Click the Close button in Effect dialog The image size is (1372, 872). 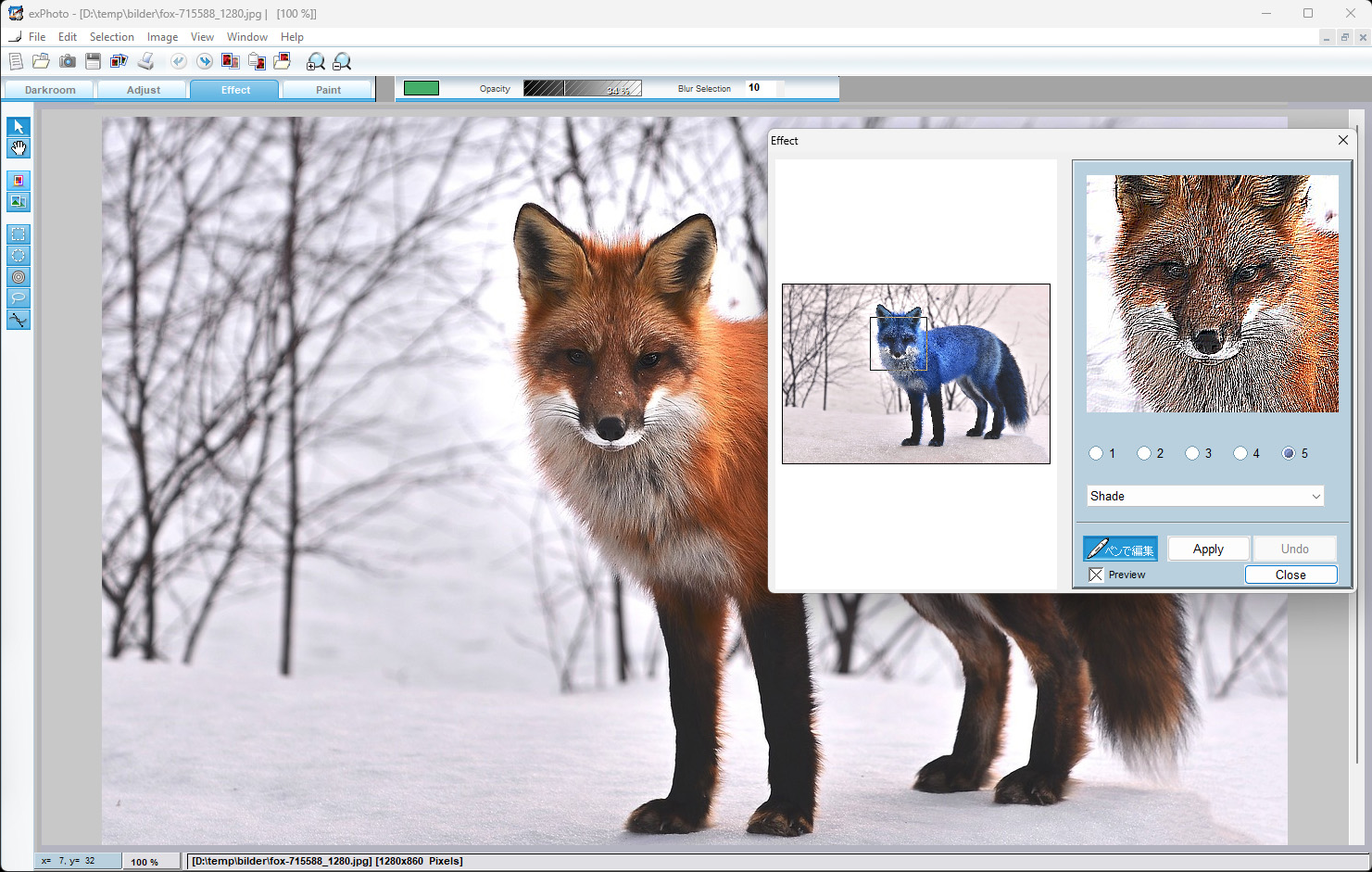(x=1290, y=575)
